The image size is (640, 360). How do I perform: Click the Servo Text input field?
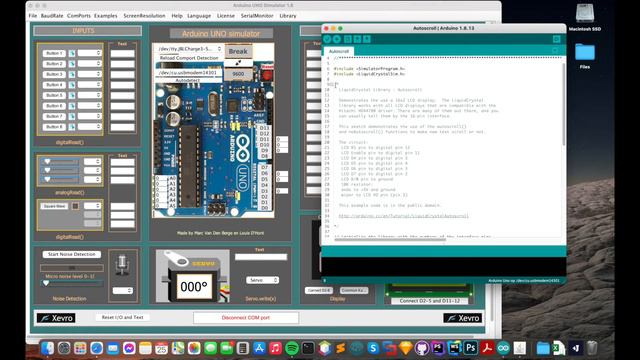[261, 257]
